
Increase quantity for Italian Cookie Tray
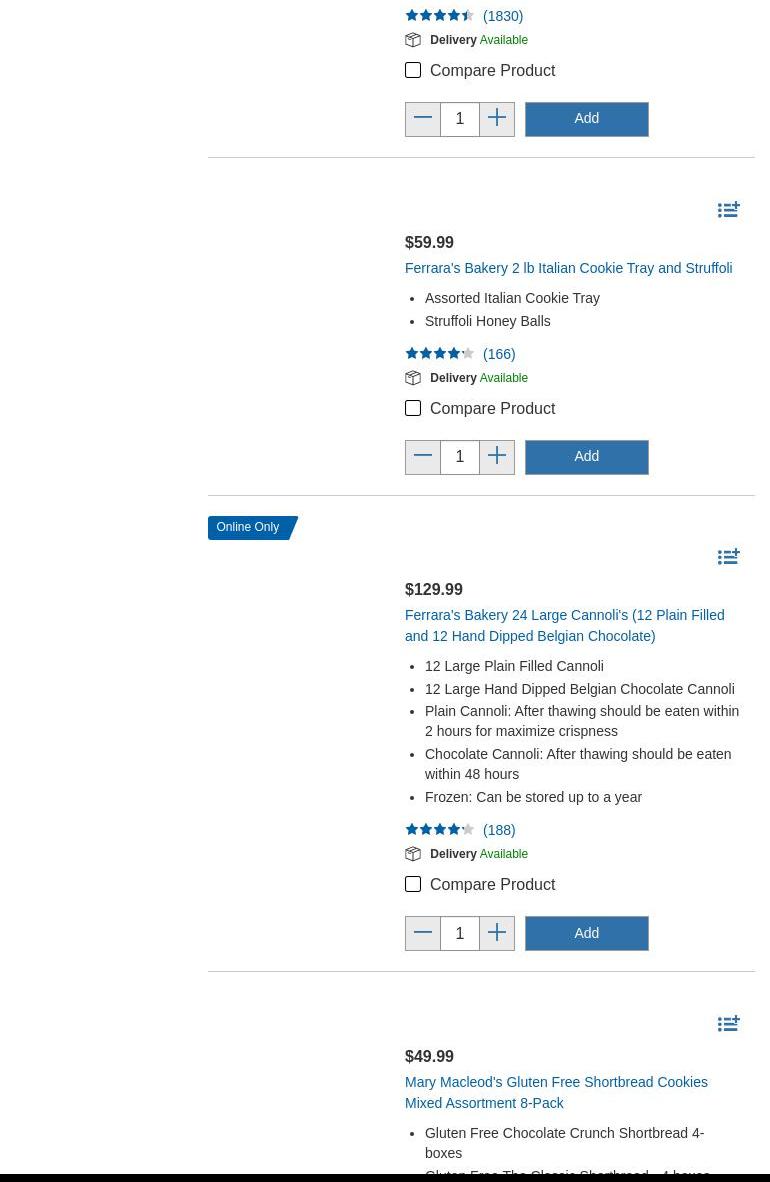pos(497,457)
